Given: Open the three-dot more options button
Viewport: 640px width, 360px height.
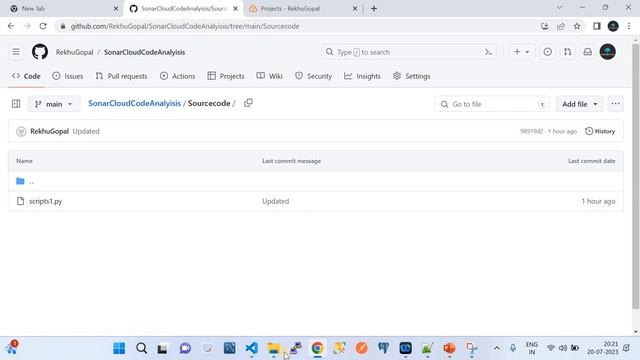Looking at the screenshot, I should 616,104.
